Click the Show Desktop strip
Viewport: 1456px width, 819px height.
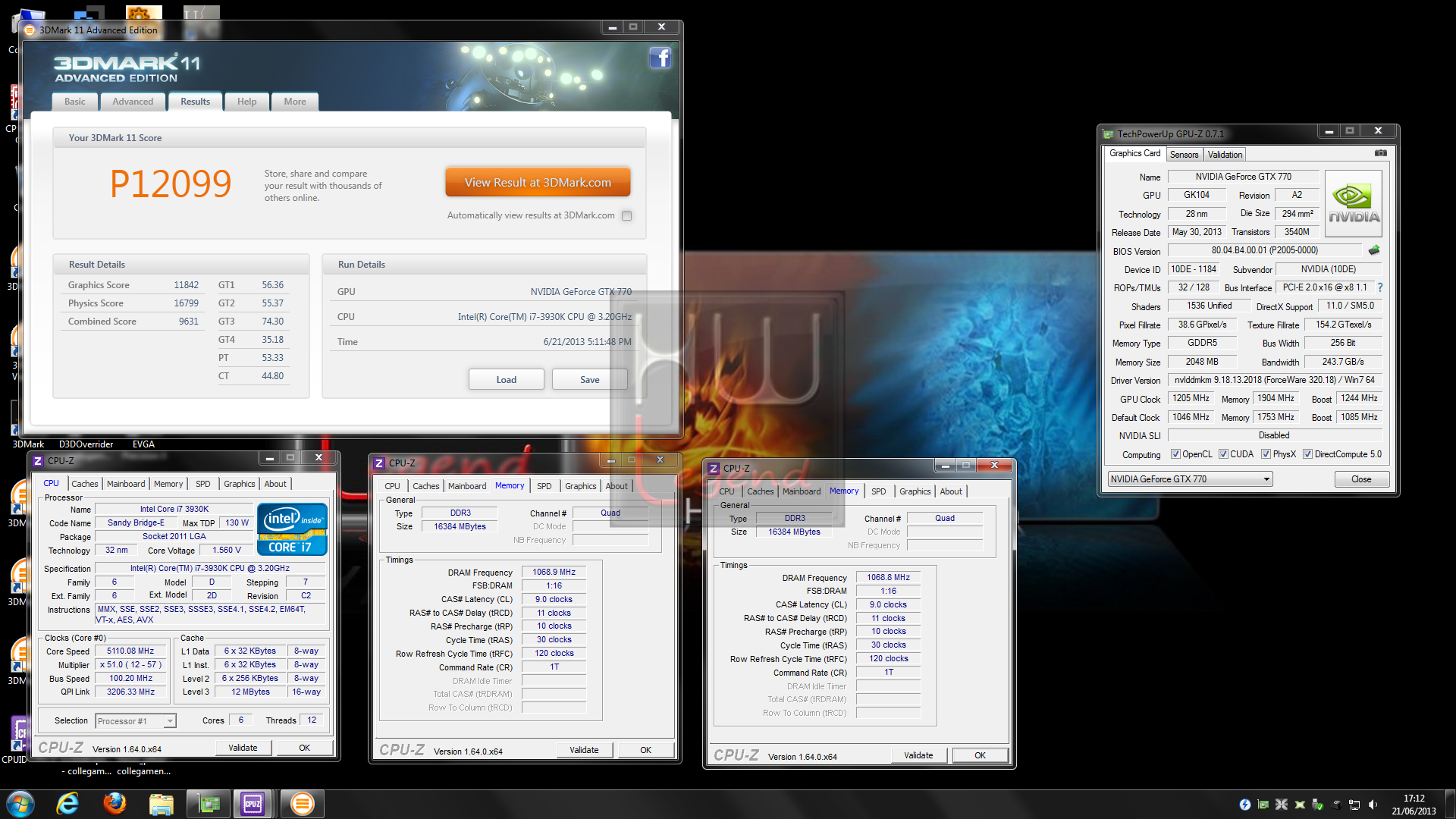tap(1450, 804)
